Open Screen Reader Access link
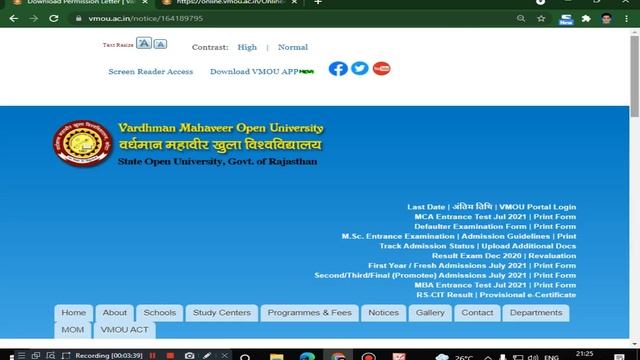This screenshot has height=360, width=640. point(151,71)
